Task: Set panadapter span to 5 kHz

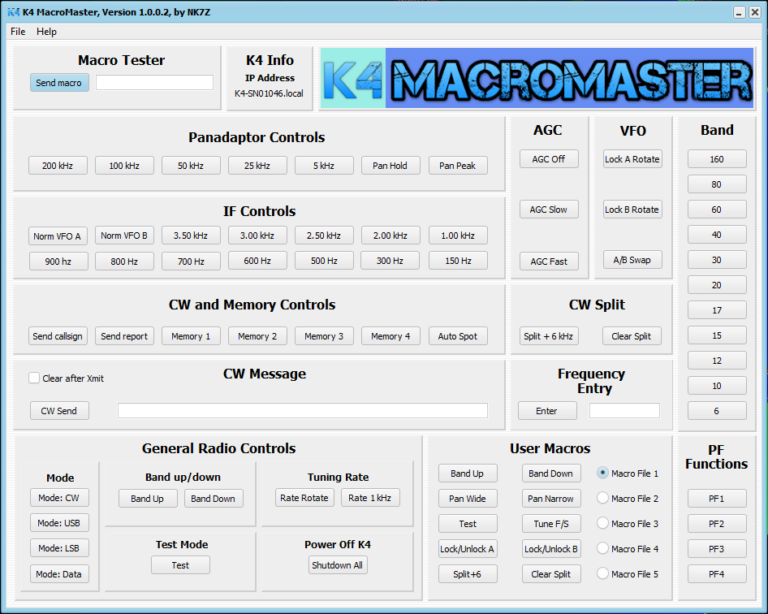Action: pos(324,165)
